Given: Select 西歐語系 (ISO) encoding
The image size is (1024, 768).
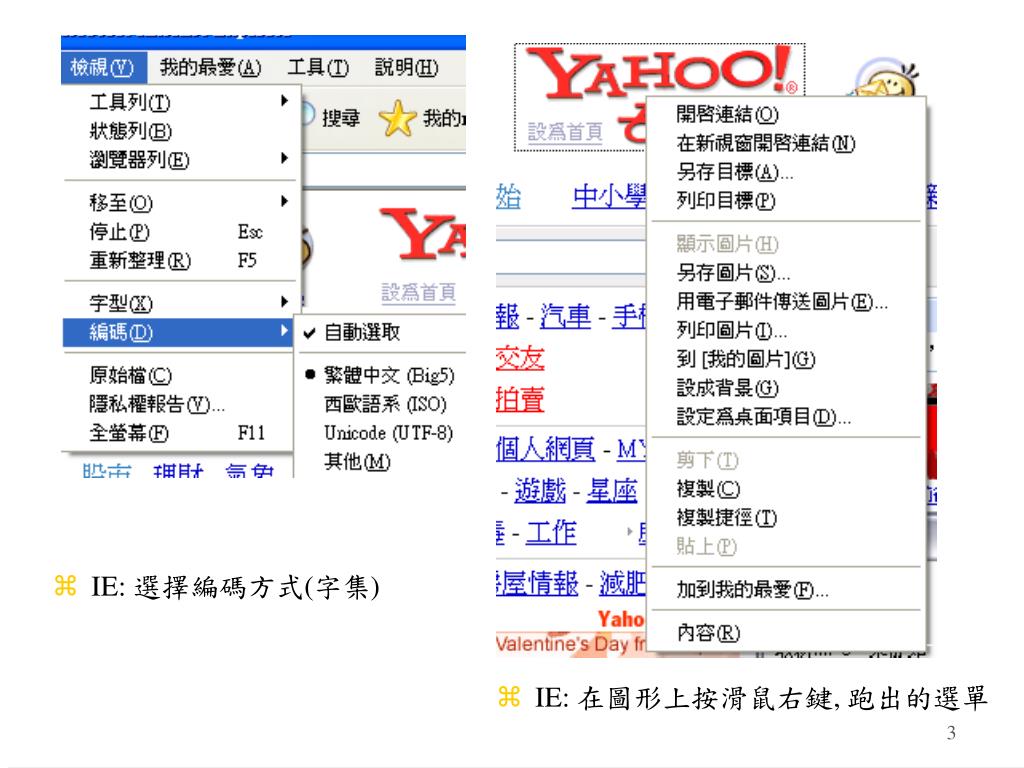Looking at the screenshot, I should 381,404.
